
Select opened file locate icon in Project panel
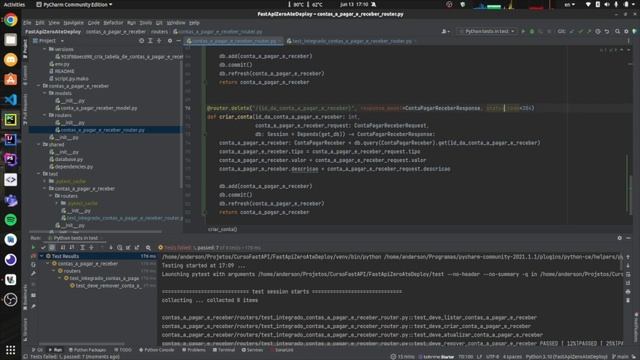click(x=141, y=41)
